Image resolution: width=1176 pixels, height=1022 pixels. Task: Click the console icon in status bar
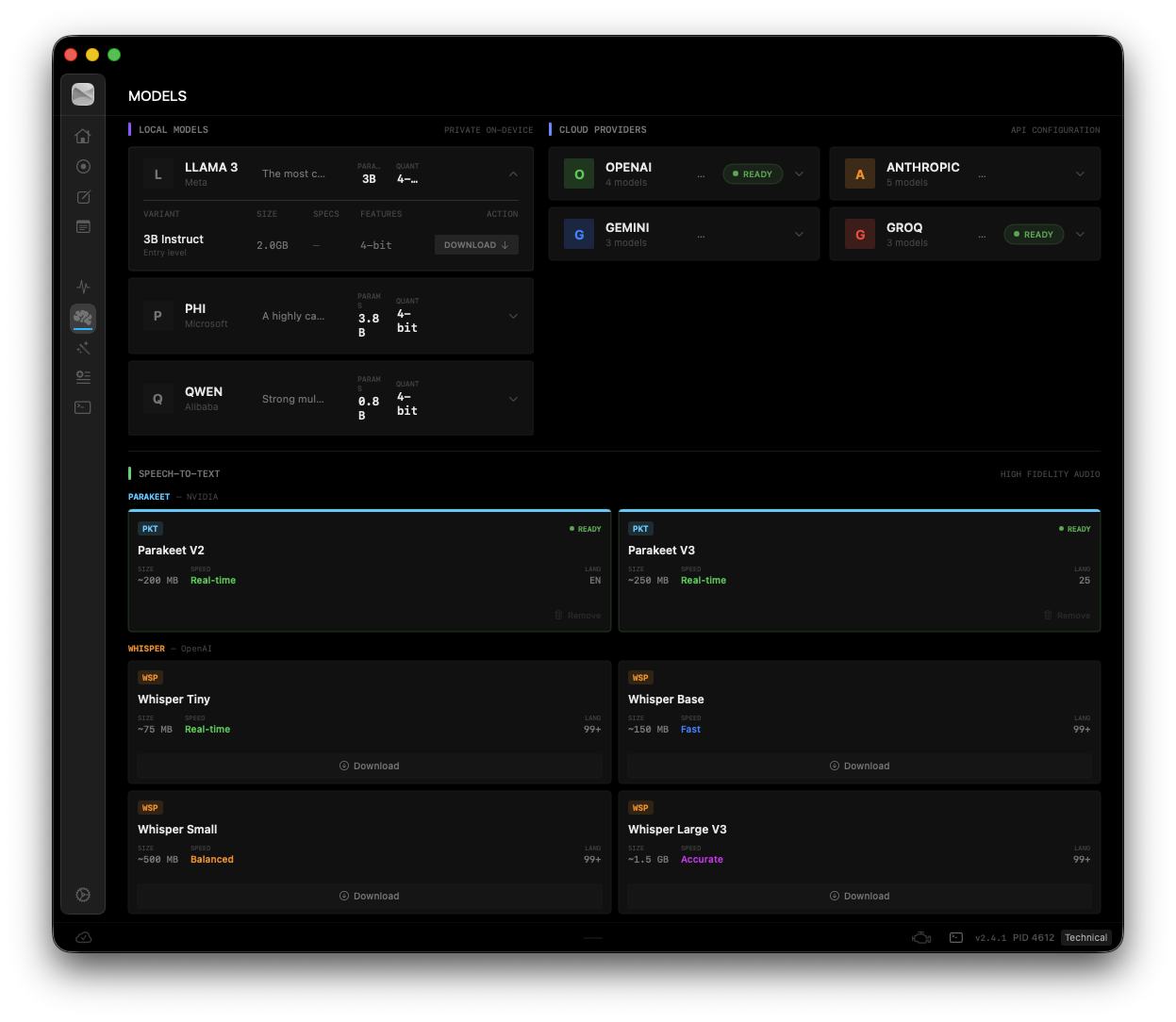(x=956, y=937)
